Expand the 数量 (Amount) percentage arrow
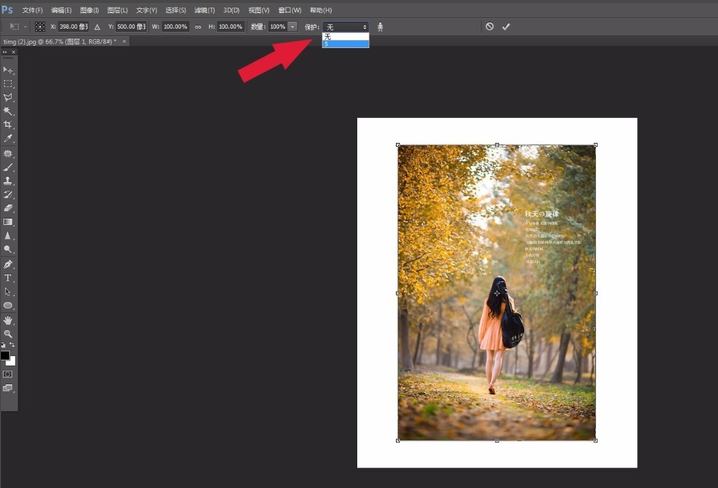Image resolution: width=718 pixels, height=488 pixels. click(292, 27)
